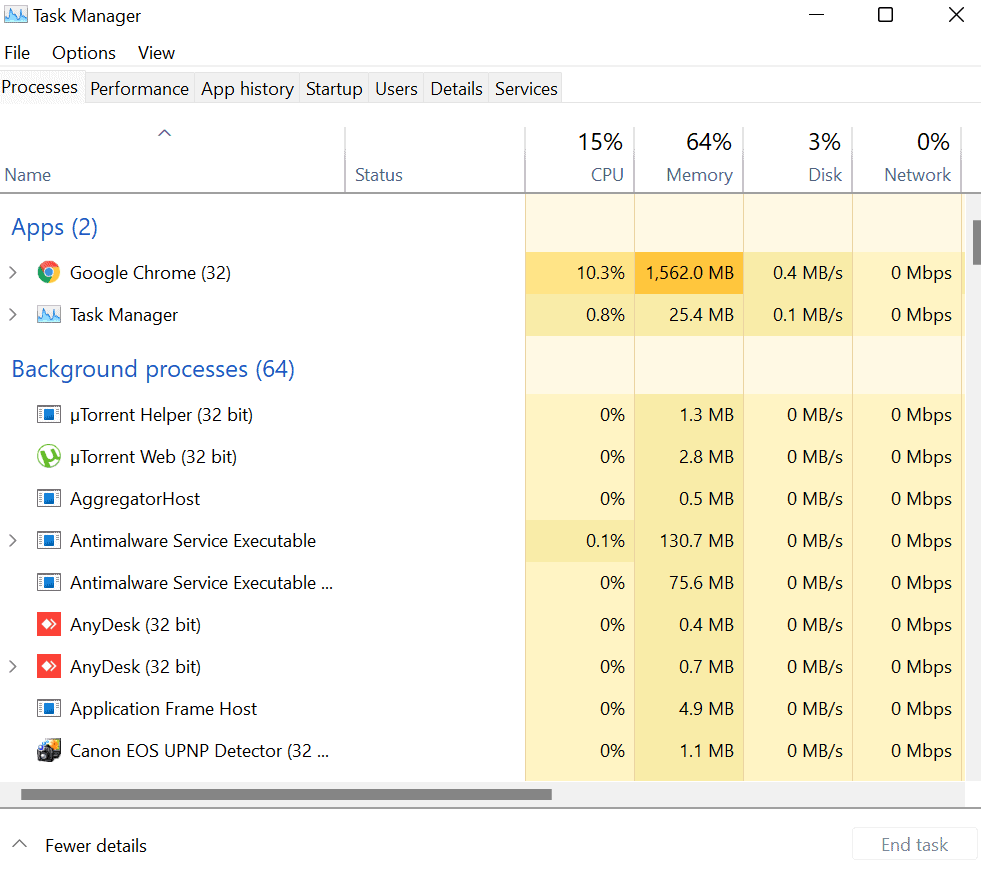Click AnyDesk icon in the 0.7 MB row
Image resolution: width=981 pixels, height=871 pixels.
click(x=49, y=666)
